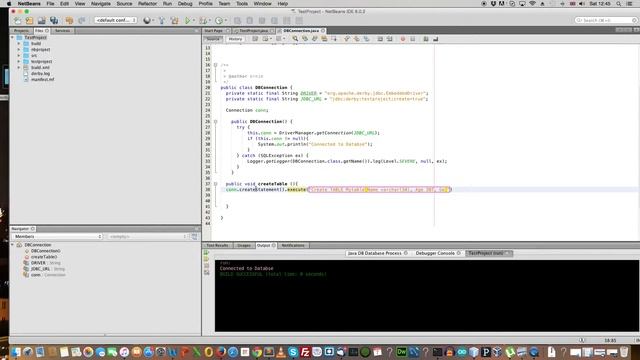
Task: Open the Profile Project dropdown arrow
Action: pyautogui.click(x=226, y=20)
